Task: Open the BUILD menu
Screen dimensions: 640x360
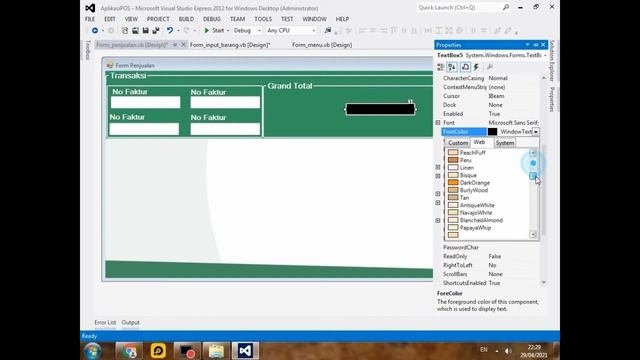Action: click(186, 19)
